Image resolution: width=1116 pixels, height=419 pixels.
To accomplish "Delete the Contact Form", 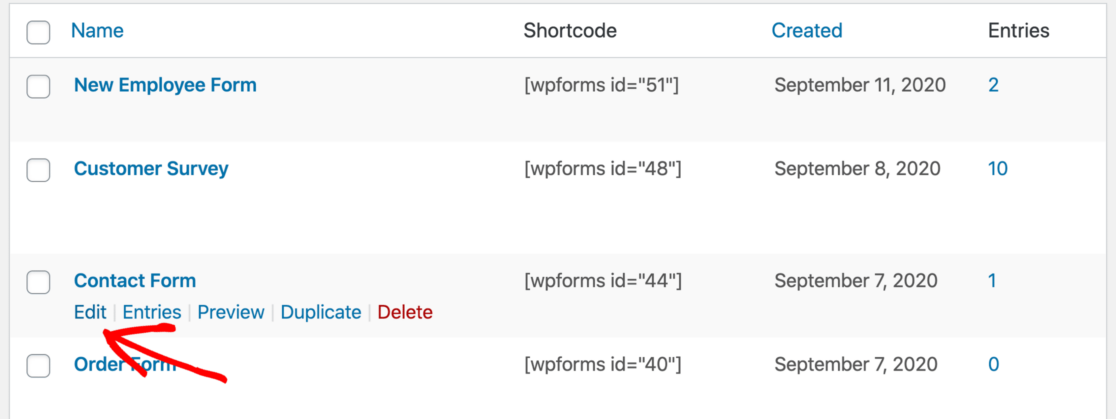I will [x=405, y=312].
